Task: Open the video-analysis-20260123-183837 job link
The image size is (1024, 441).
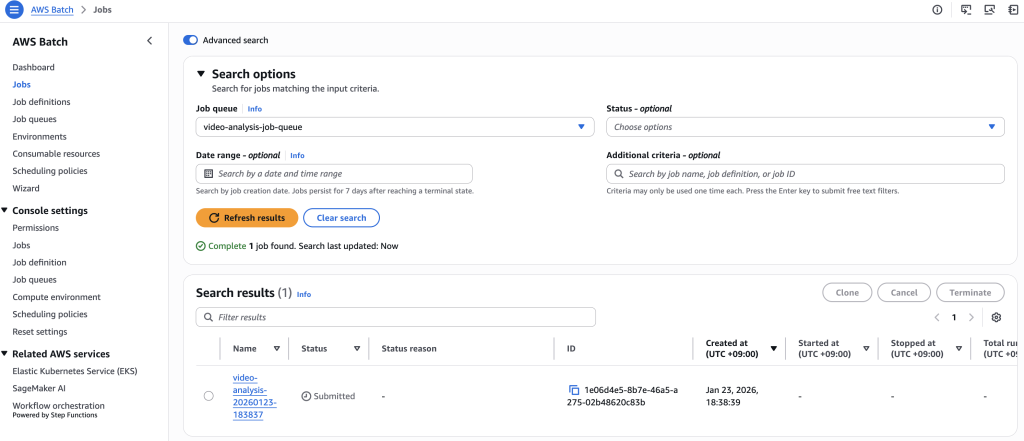Action: 247,396
